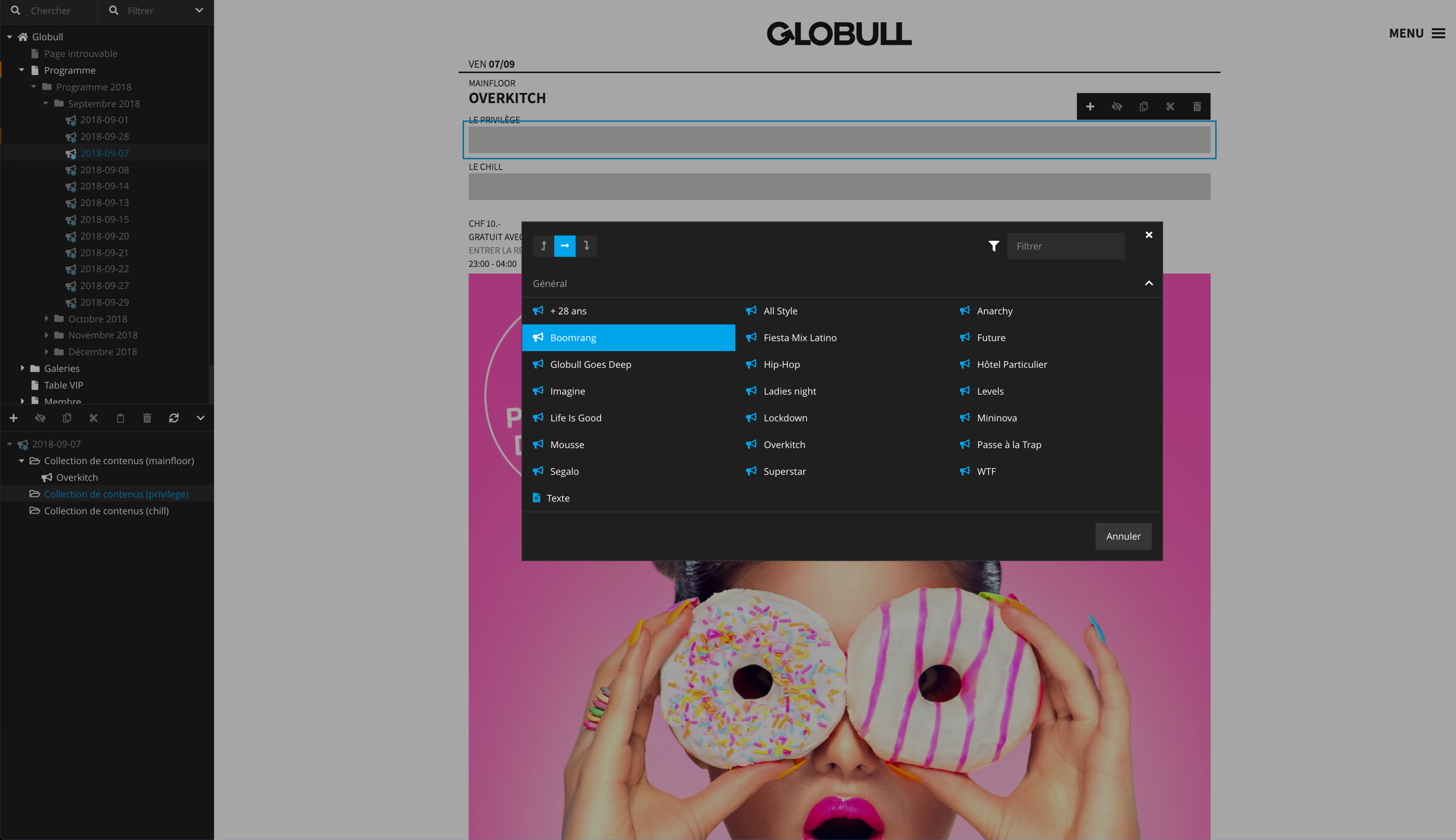Click cut node icon in tree toolbar
This screenshot has height=840, width=1456.
coord(94,418)
